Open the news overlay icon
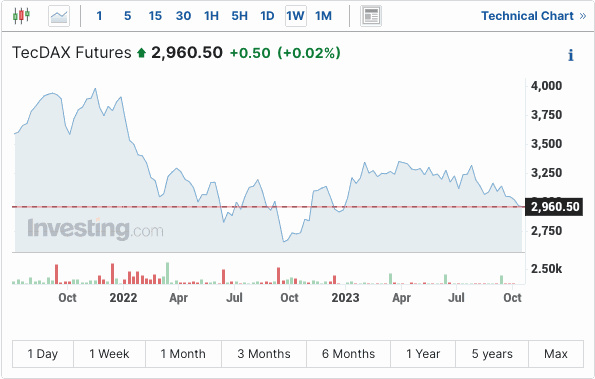Viewport: 595px width, 379px height. [371, 16]
